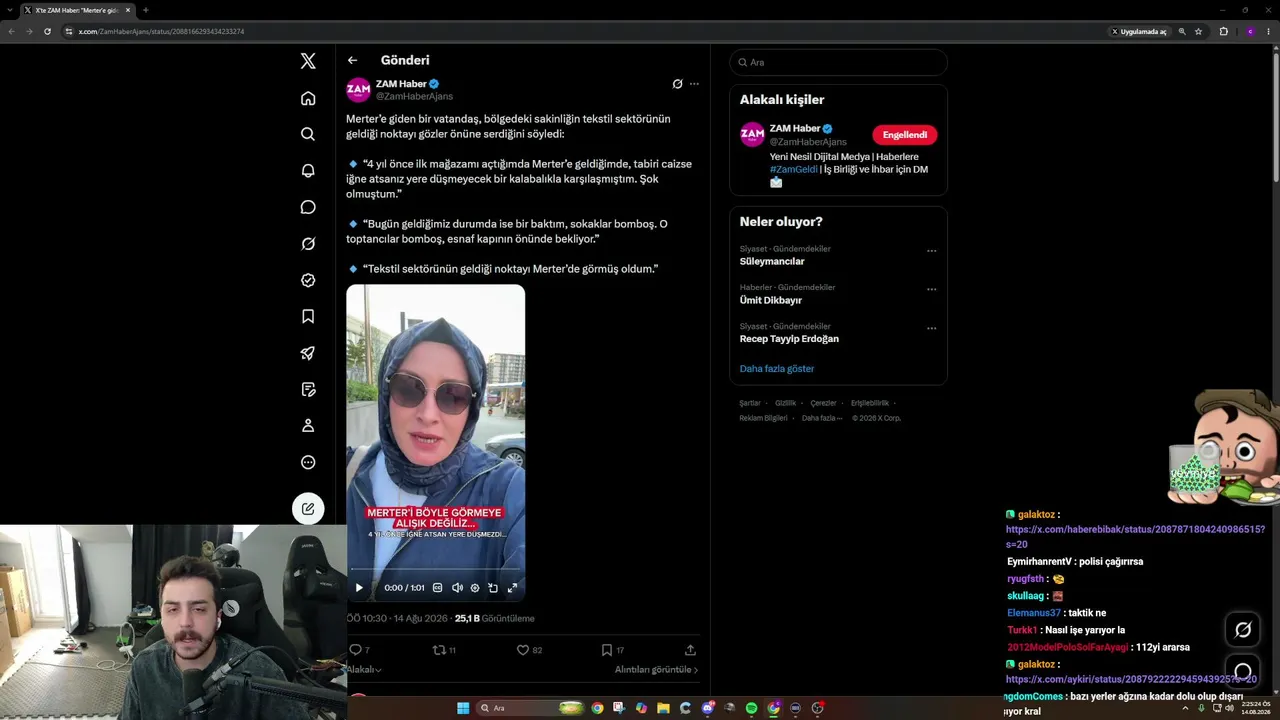
Task: Open the Alakalı sort dropdown
Action: pos(364,669)
